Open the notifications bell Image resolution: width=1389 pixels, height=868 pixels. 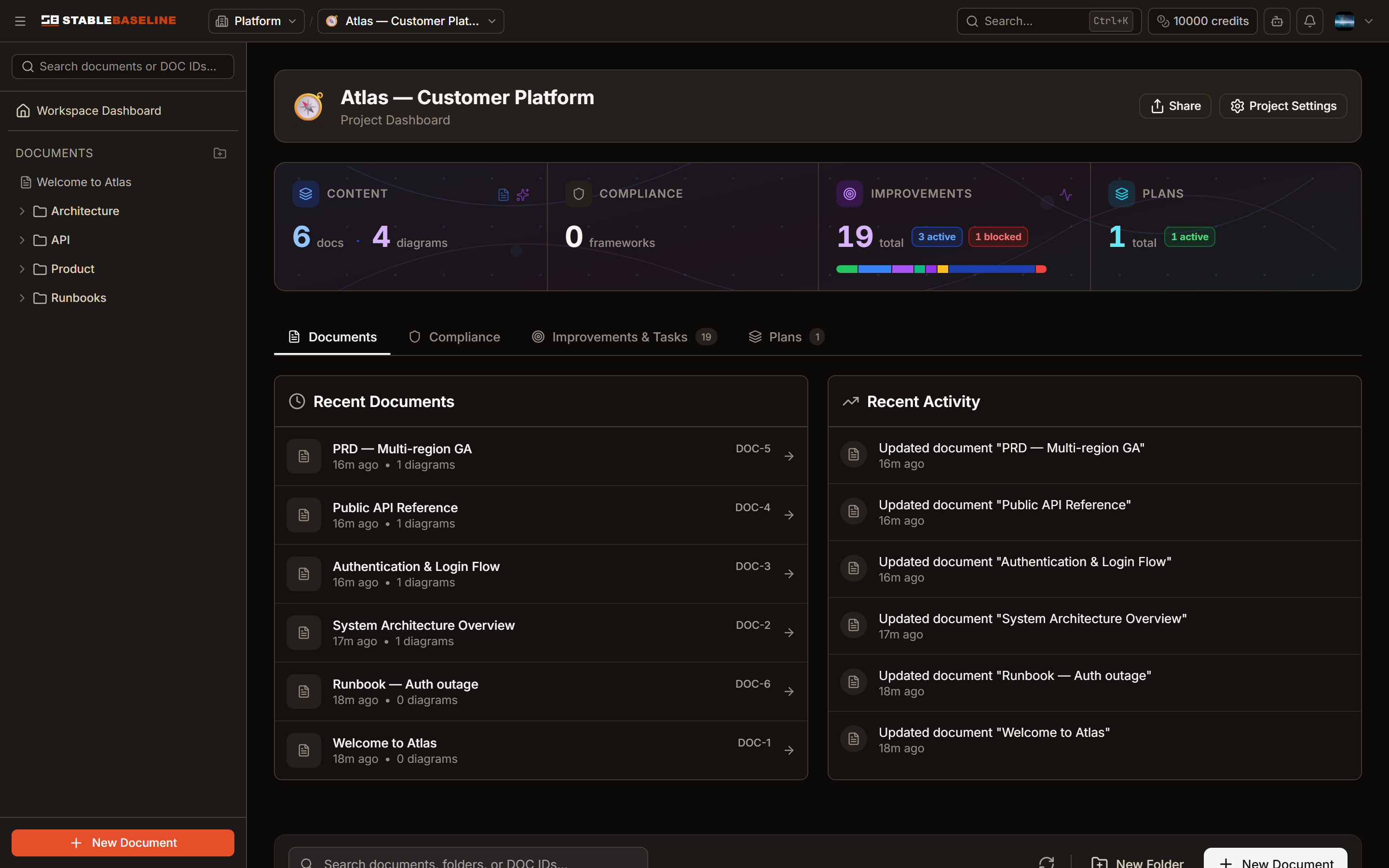point(1309,21)
